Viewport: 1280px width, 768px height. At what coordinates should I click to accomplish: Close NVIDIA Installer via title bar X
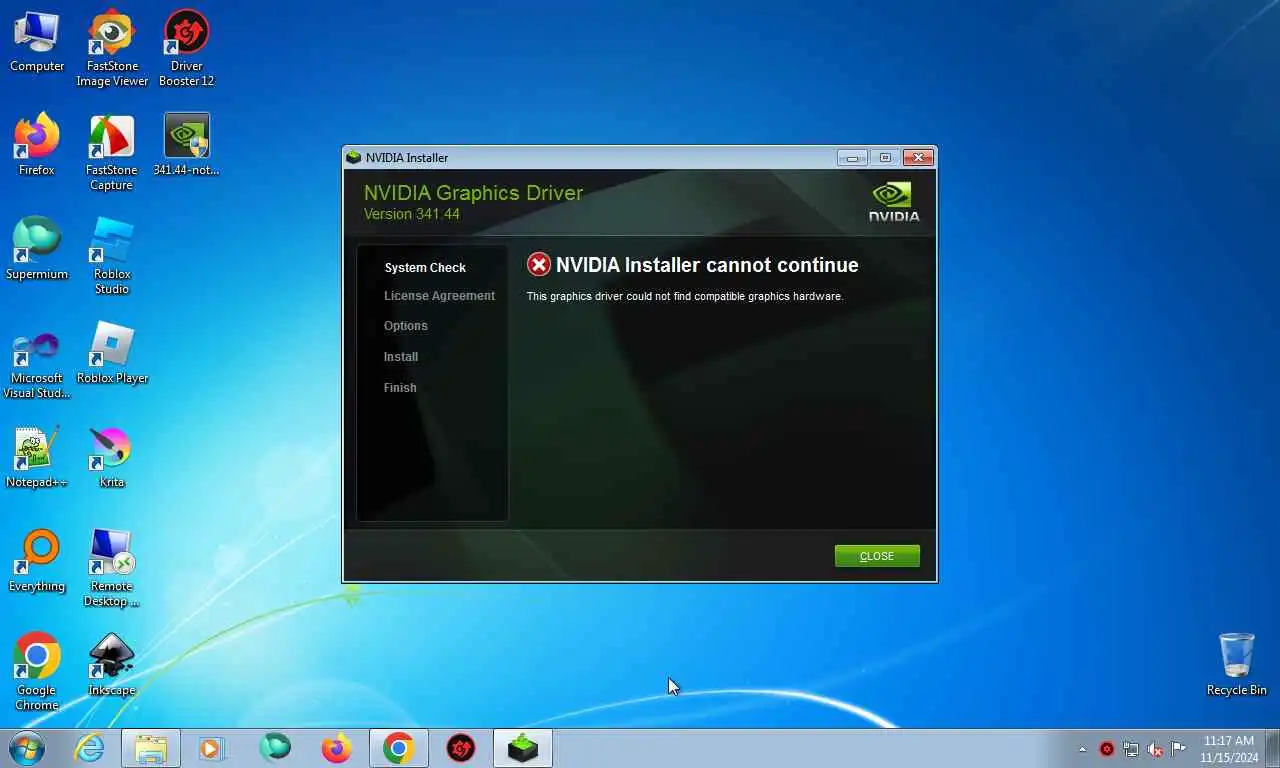point(918,158)
